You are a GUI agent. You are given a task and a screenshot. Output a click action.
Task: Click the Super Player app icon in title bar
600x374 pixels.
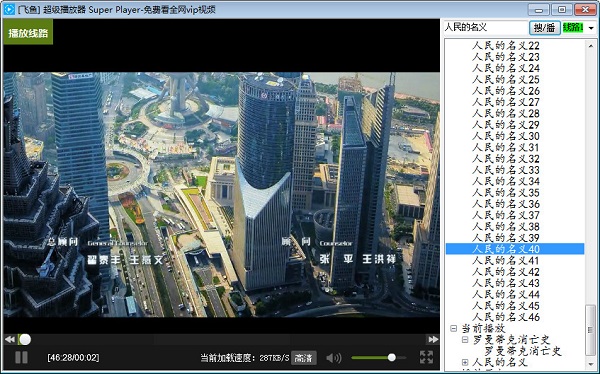click(9, 9)
